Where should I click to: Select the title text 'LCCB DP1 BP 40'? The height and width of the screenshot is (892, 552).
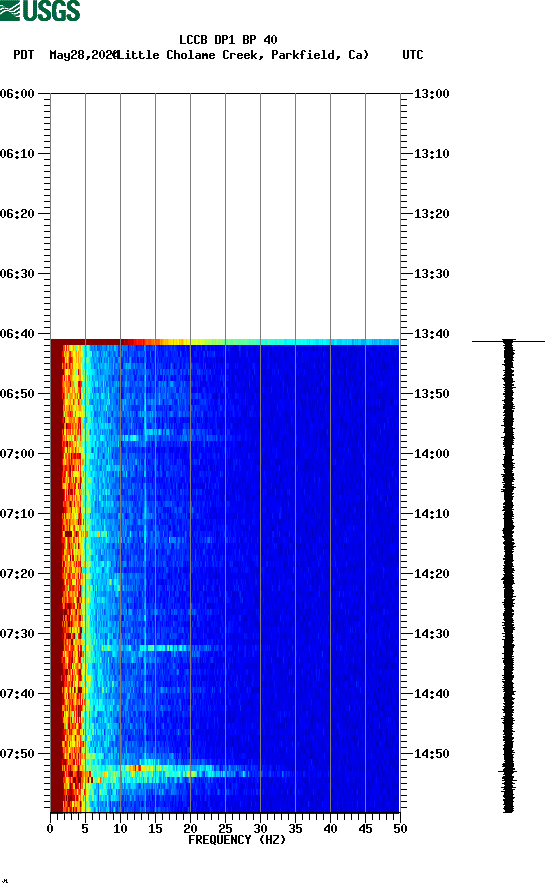coord(228,40)
